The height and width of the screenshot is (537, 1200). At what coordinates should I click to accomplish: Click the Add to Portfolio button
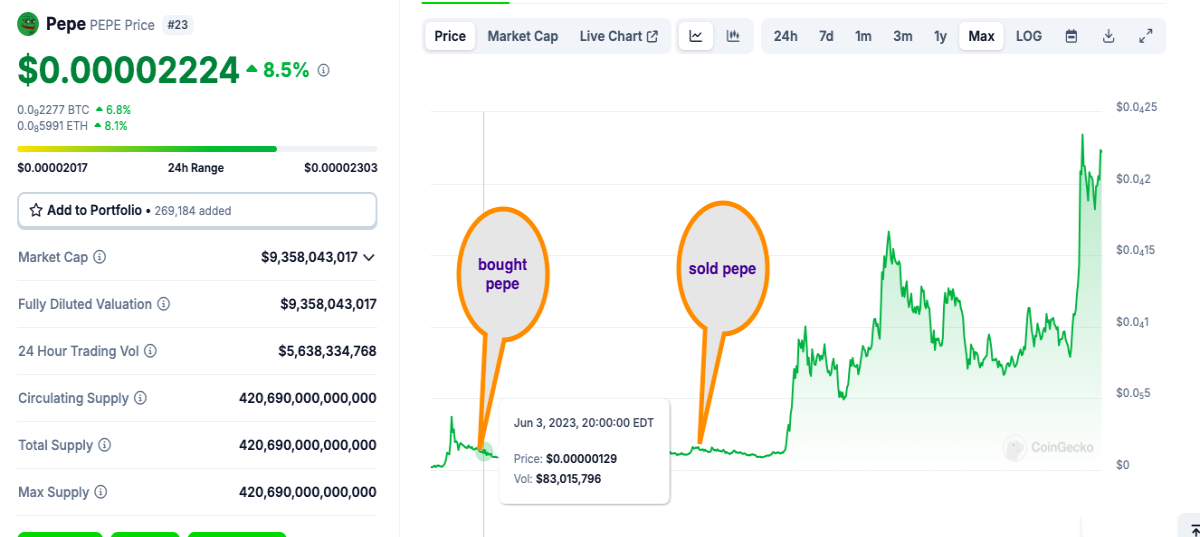tap(197, 211)
